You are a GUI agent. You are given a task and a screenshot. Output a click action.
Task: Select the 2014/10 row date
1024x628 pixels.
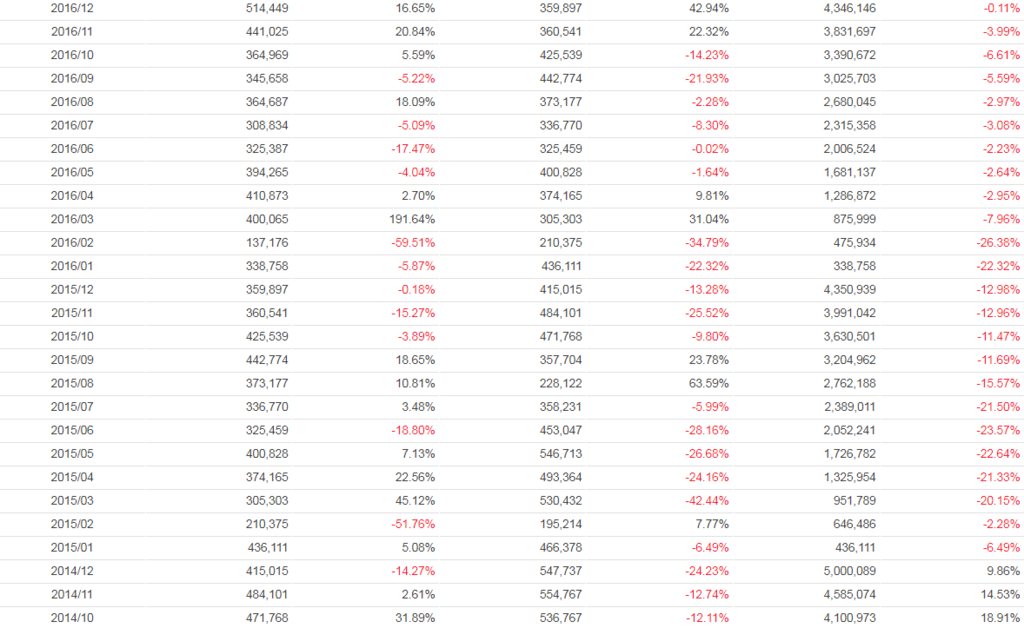pyautogui.click(x=72, y=617)
